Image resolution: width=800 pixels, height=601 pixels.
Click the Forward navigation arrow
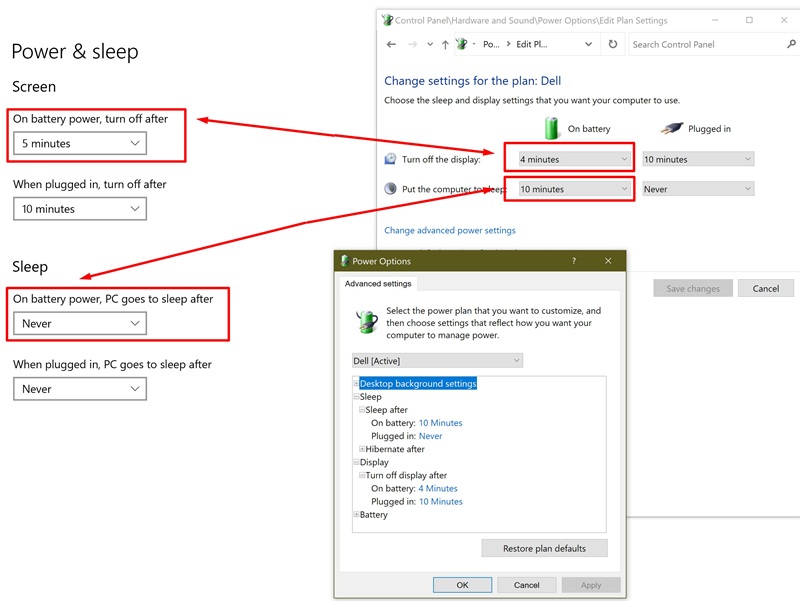412,45
